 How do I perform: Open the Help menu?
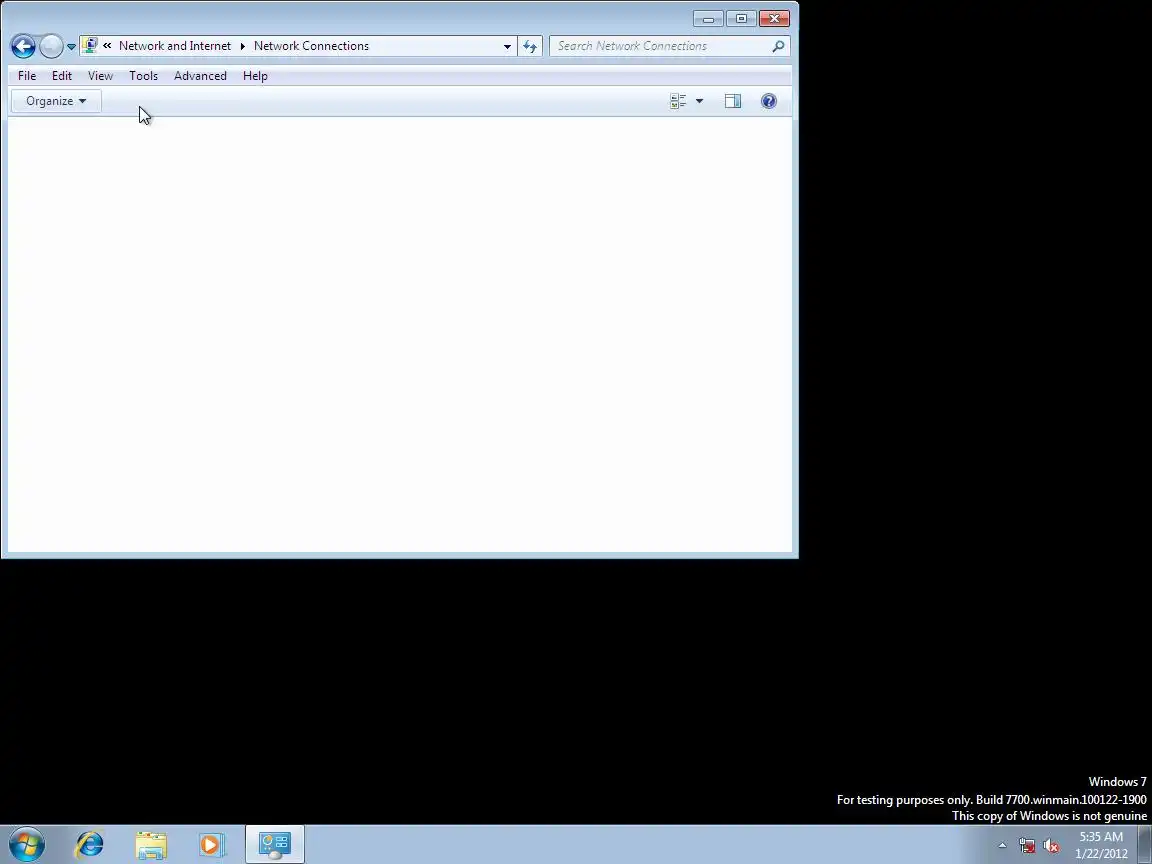(x=255, y=76)
